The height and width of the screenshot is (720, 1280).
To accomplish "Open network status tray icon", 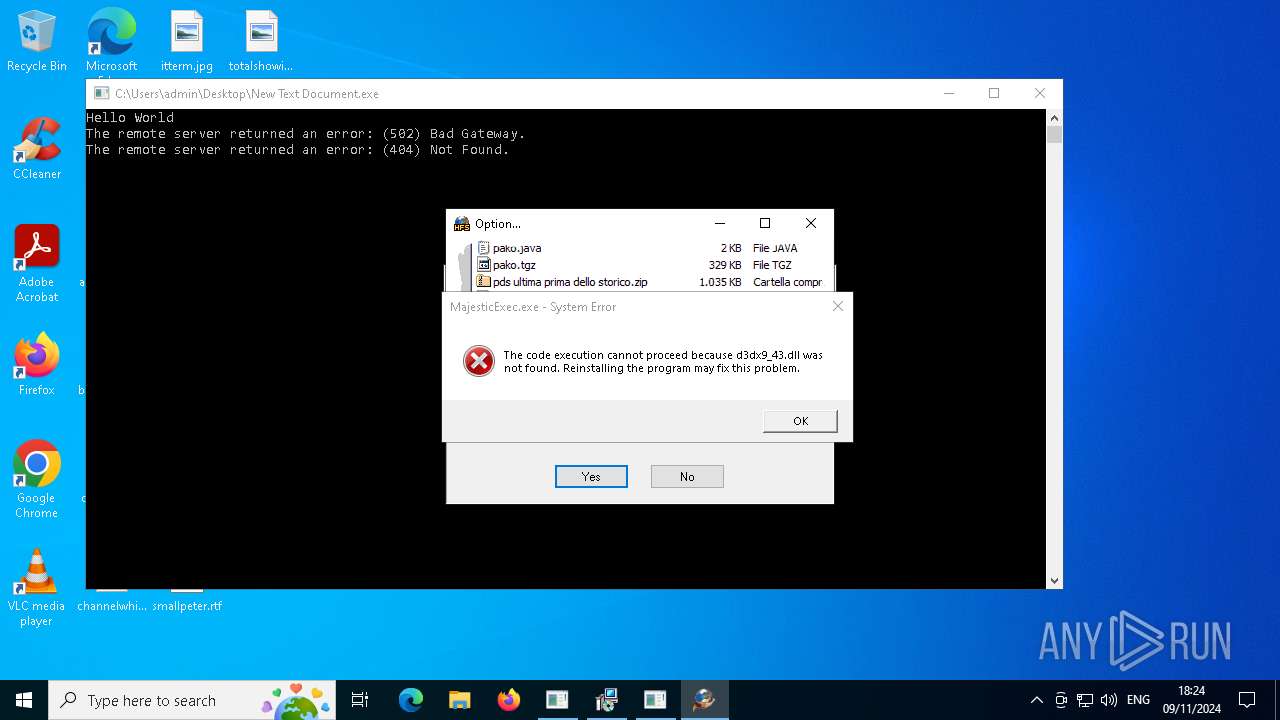I will click(1085, 700).
